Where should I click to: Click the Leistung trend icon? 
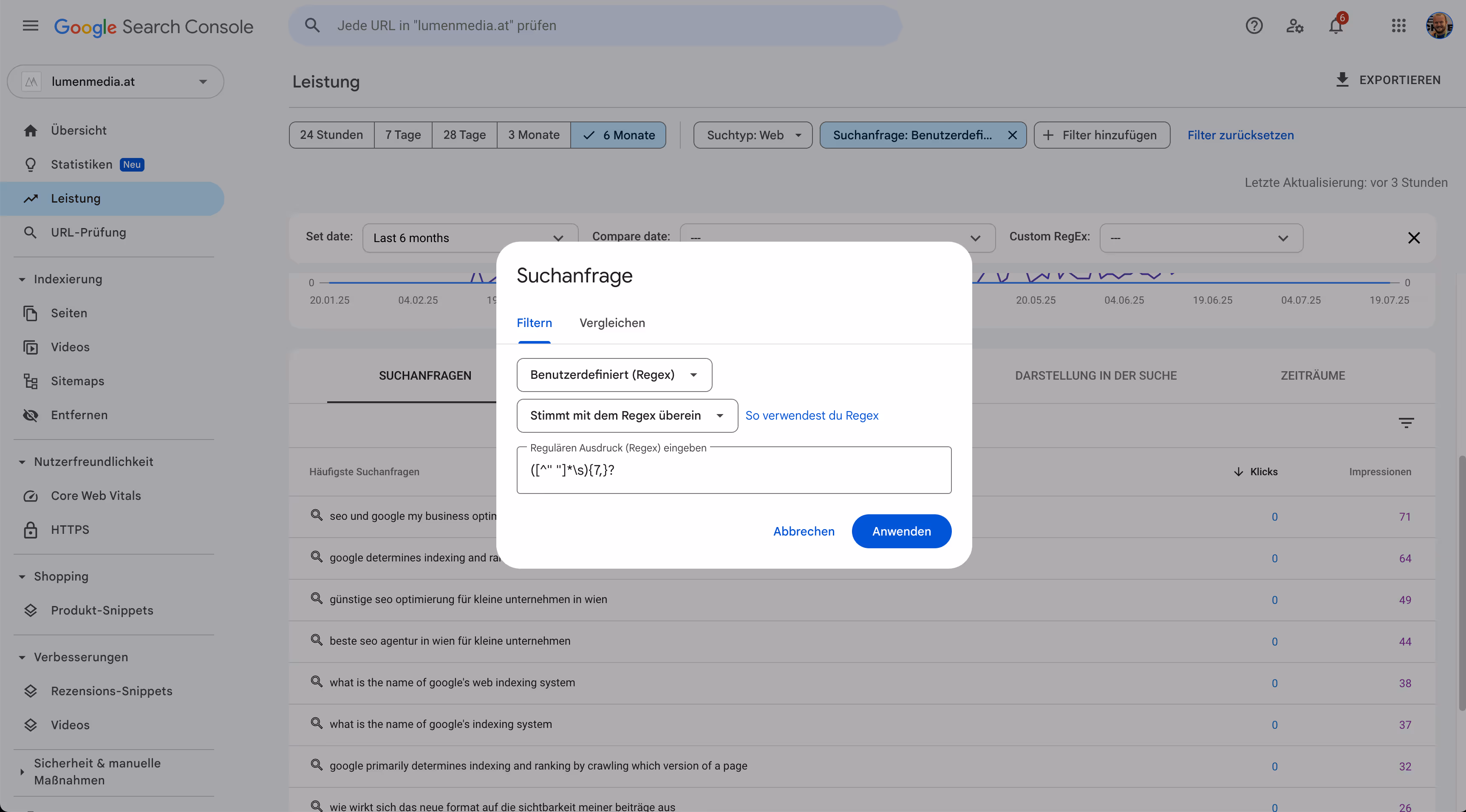tap(31, 198)
